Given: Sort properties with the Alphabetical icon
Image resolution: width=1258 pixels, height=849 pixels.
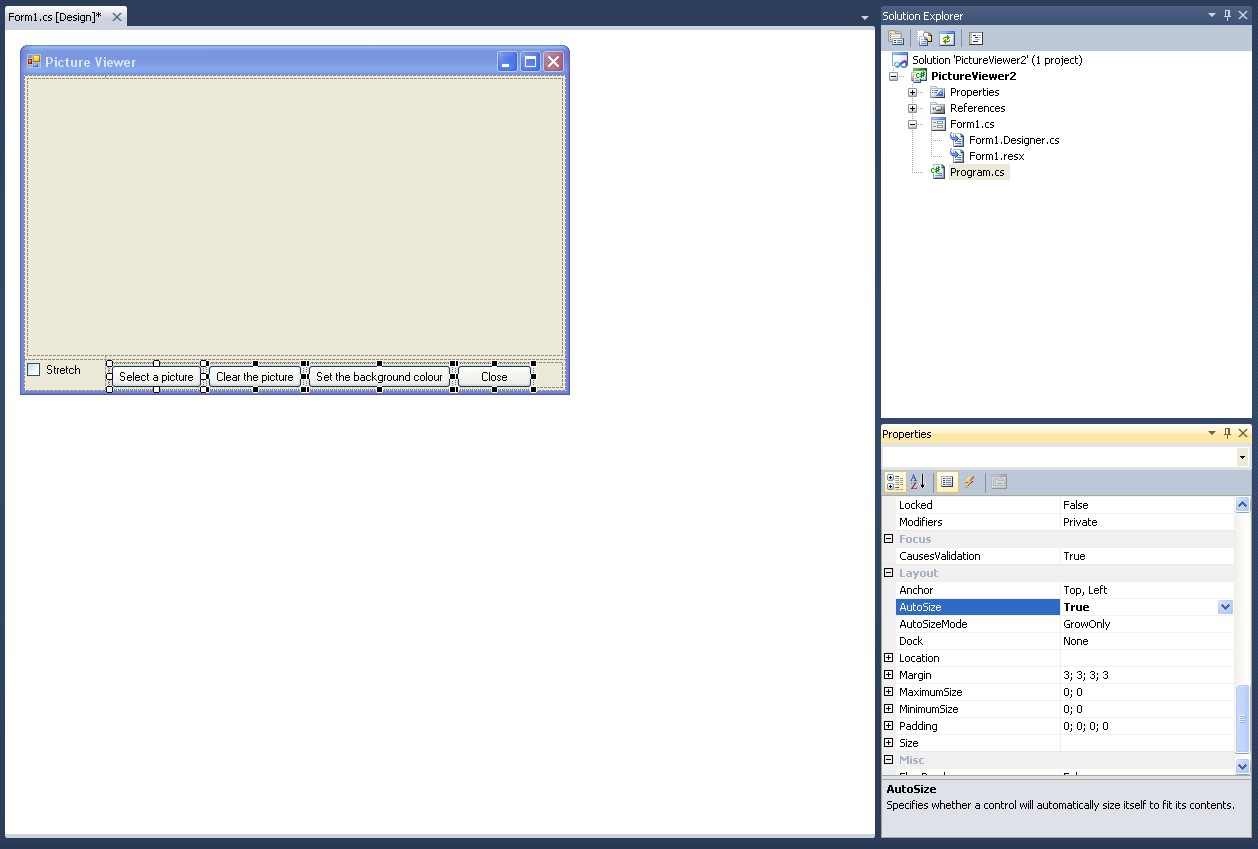Looking at the screenshot, I should click(918, 482).
